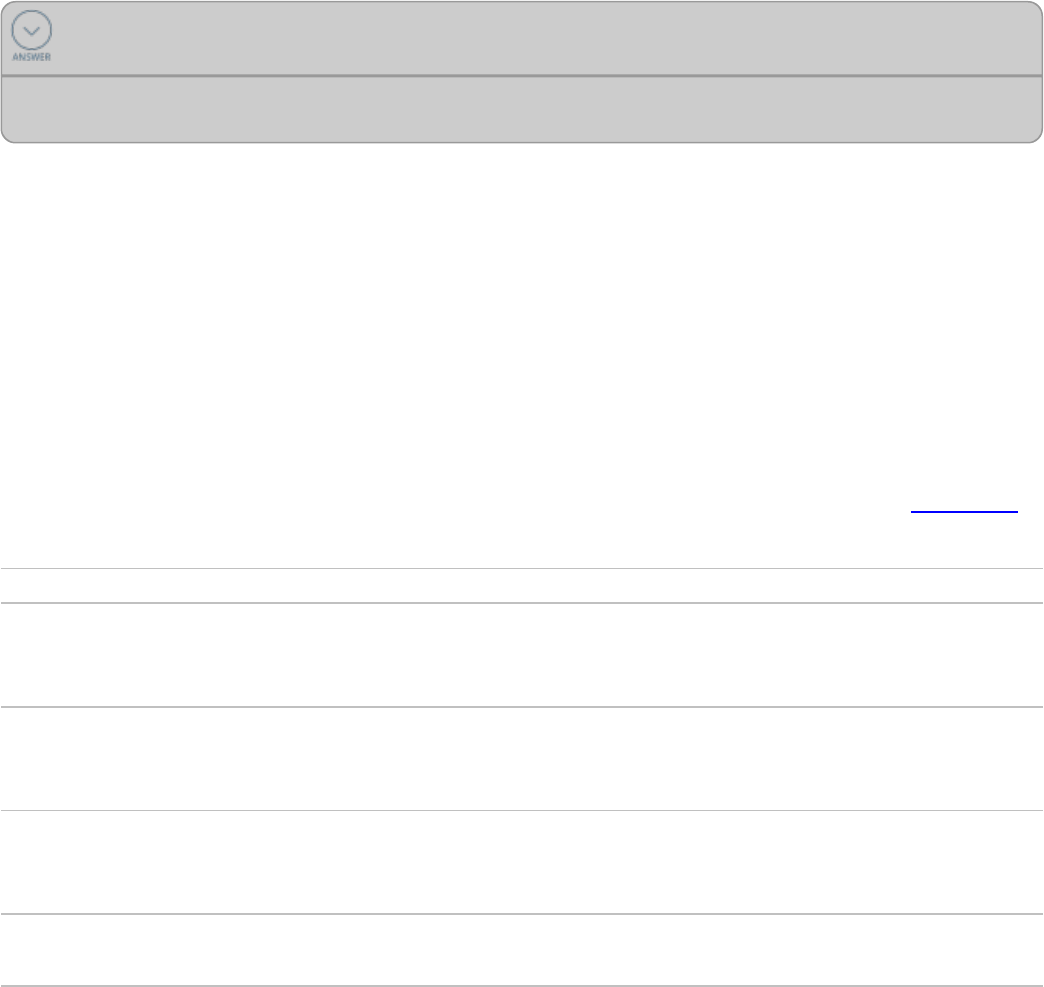This screenshot has height=987, width=1044.
Task: Open the blue underlined link at right
Action: tap(963, 510)
